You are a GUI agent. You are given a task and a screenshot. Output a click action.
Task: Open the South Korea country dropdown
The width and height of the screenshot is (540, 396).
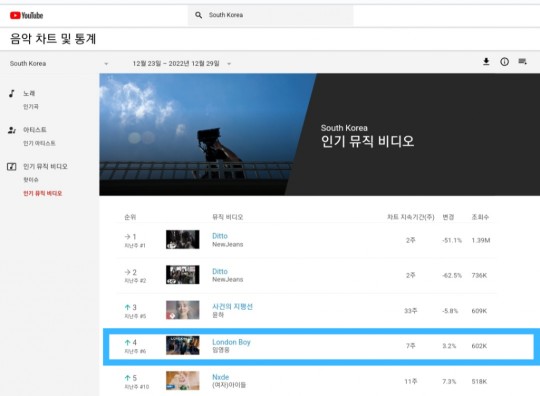pos(59,64)
